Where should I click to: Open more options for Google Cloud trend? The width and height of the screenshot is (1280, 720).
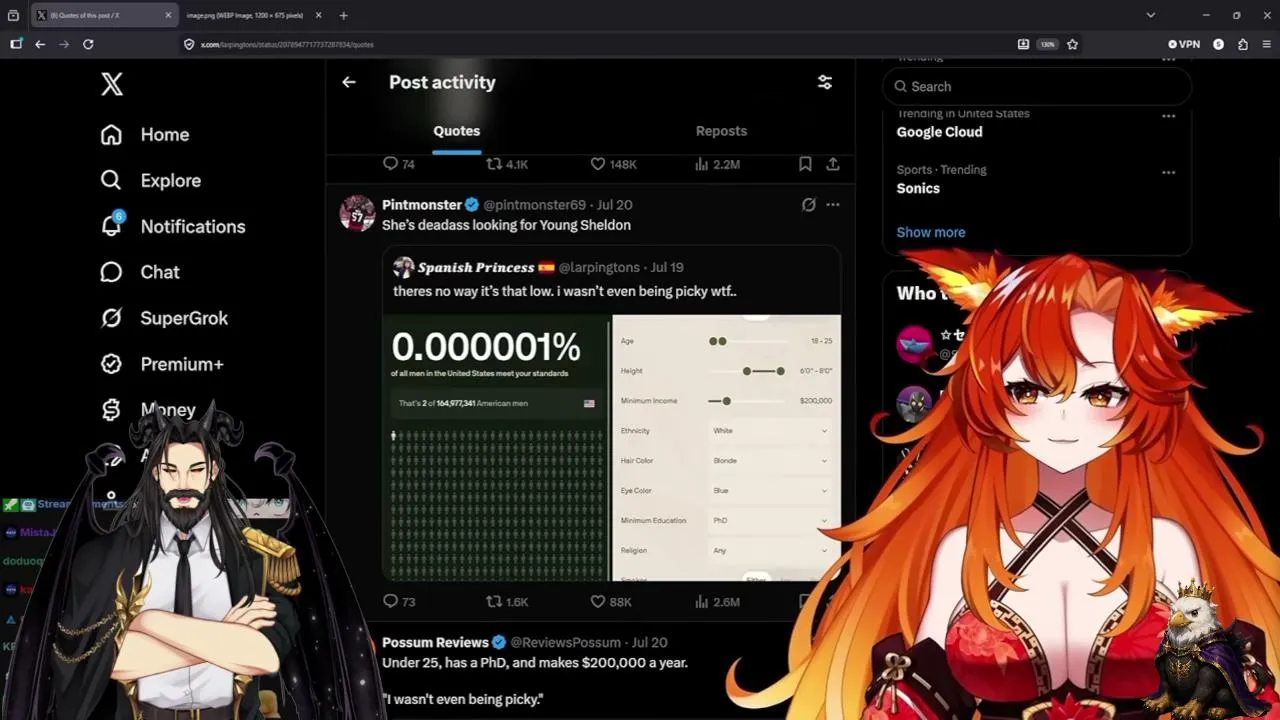point(1168,116)
